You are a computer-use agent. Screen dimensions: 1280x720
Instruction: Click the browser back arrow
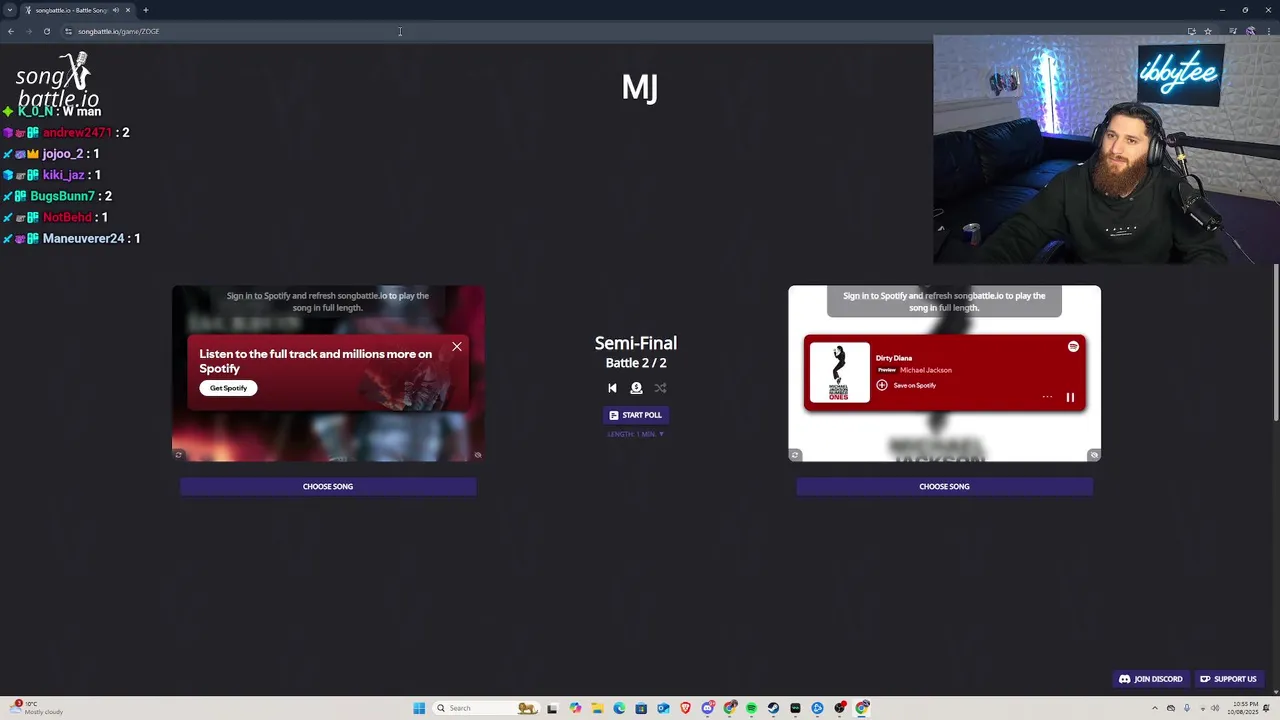(11, 31)
